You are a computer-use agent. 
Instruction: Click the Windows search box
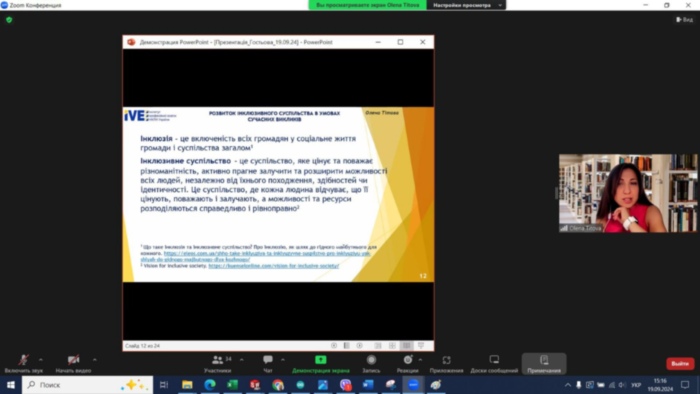(x=88, y=385)
